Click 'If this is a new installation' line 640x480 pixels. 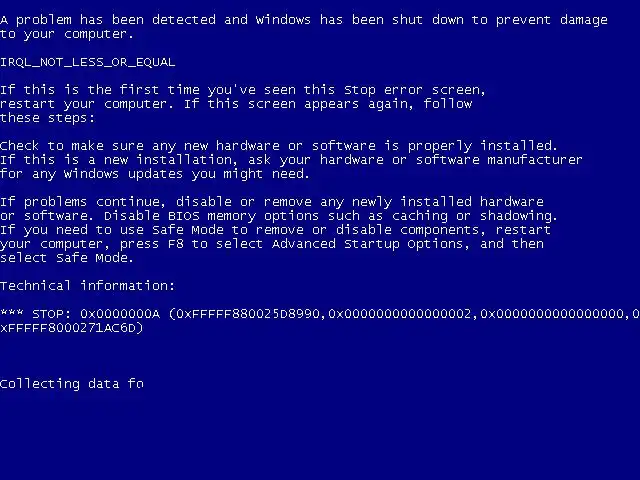tap(291, 160)
